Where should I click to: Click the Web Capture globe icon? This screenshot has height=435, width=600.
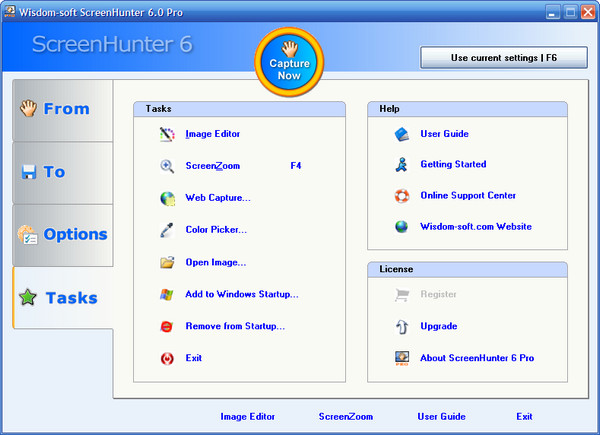(x=167, y=198)
